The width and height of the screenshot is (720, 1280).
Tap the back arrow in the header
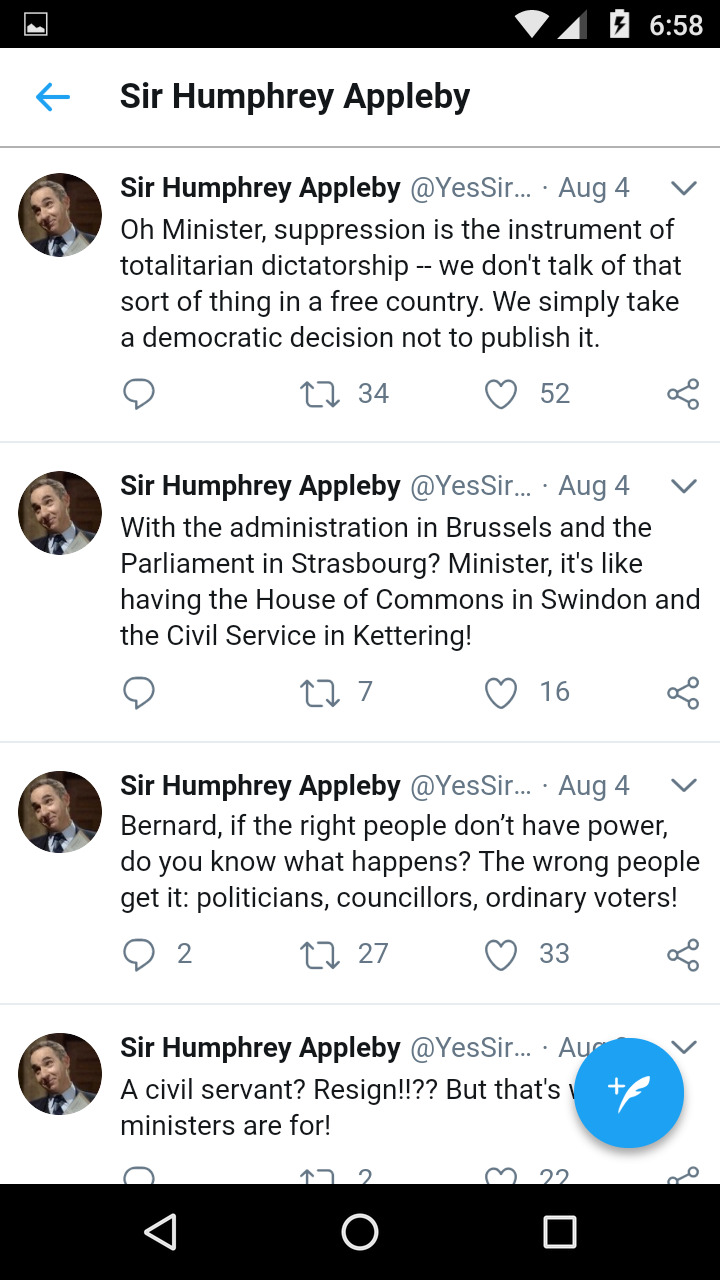tap(53, 97)
